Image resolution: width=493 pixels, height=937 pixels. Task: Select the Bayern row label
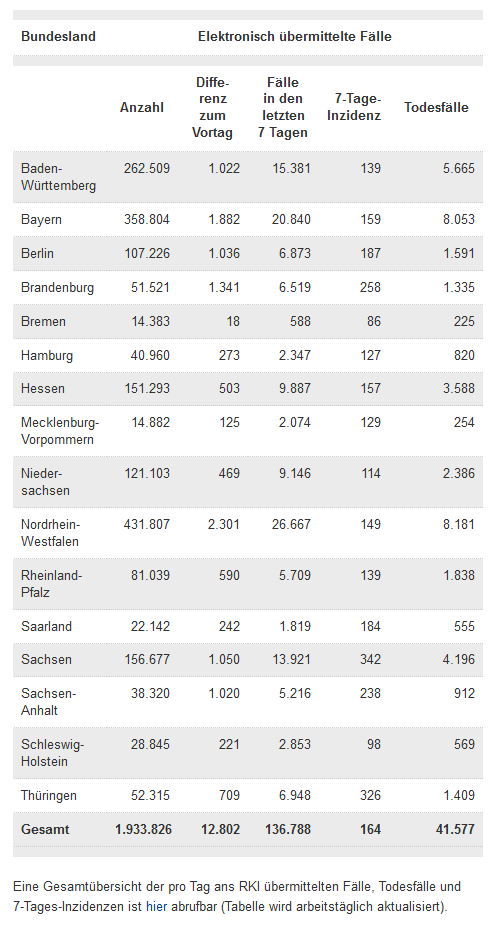(41, 219)
